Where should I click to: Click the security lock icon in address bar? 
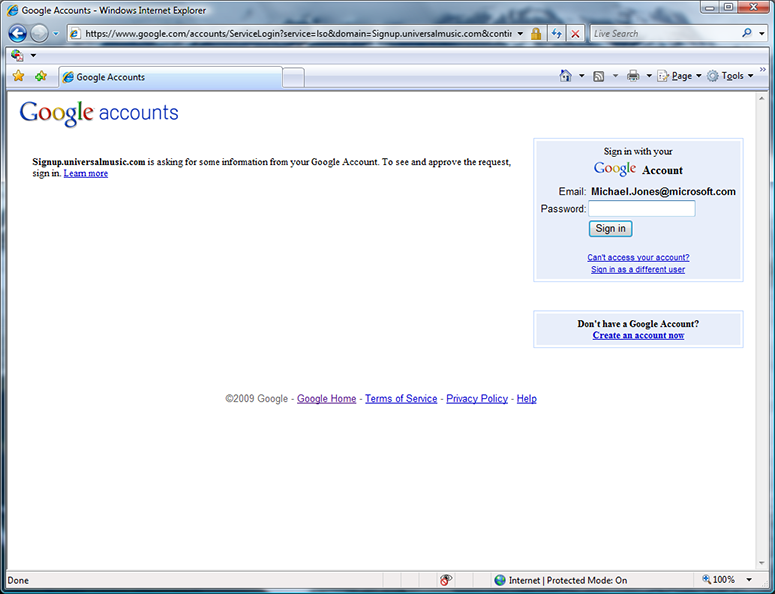[536, 33]
